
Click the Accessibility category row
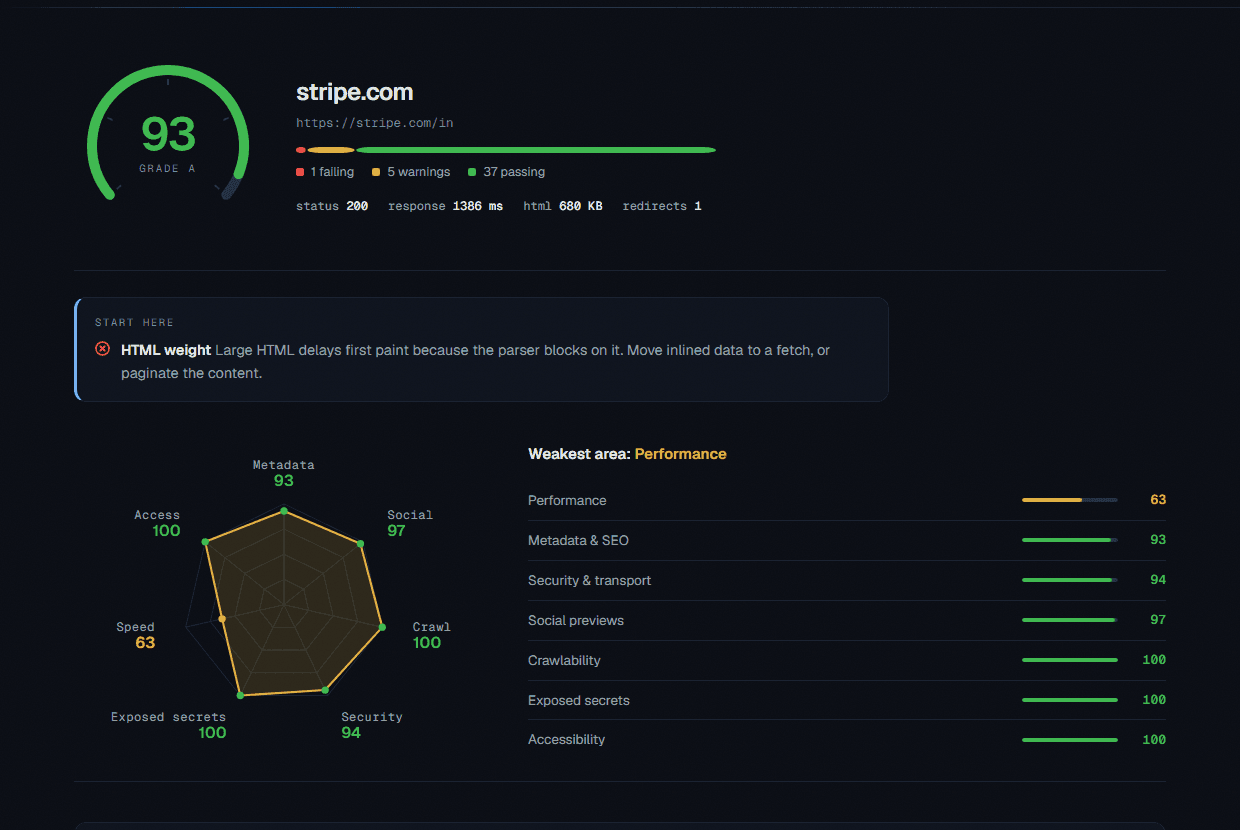point(847,740)
